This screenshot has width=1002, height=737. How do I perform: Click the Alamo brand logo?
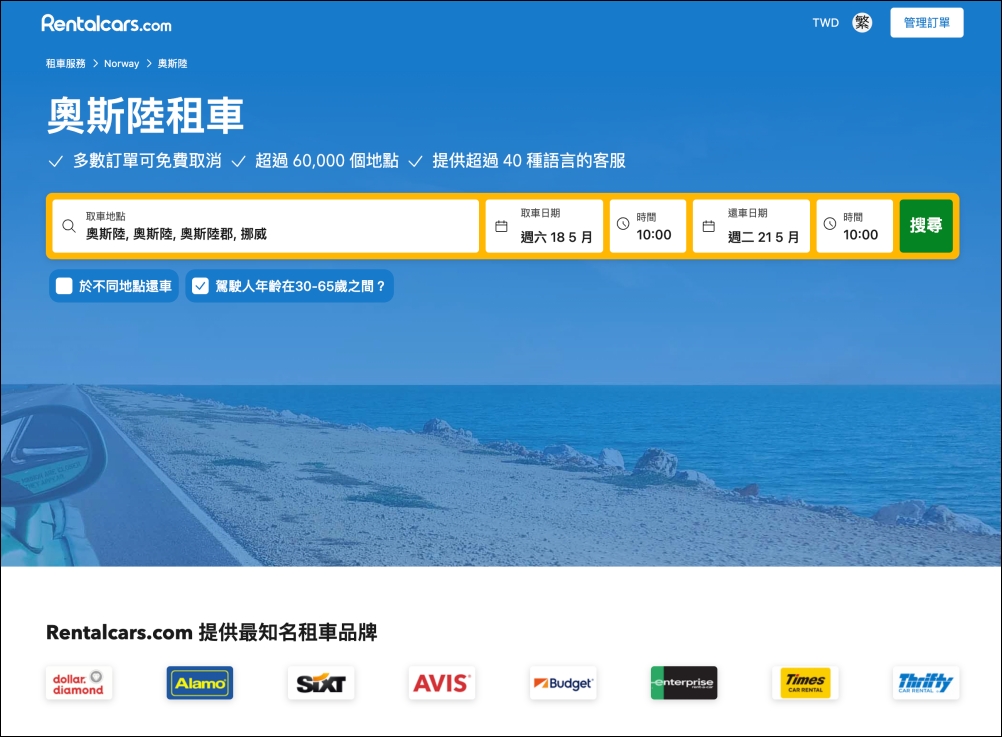200,683
